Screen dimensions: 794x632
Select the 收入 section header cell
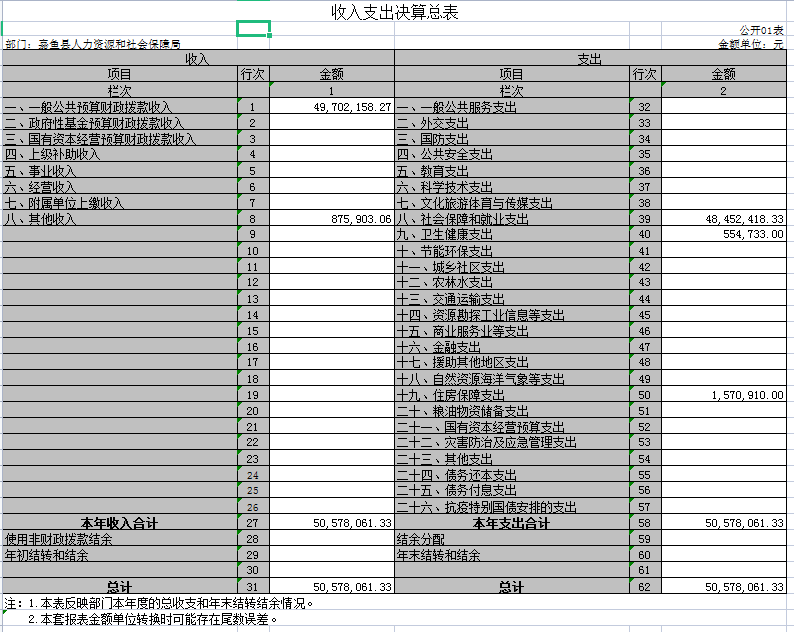198,58
